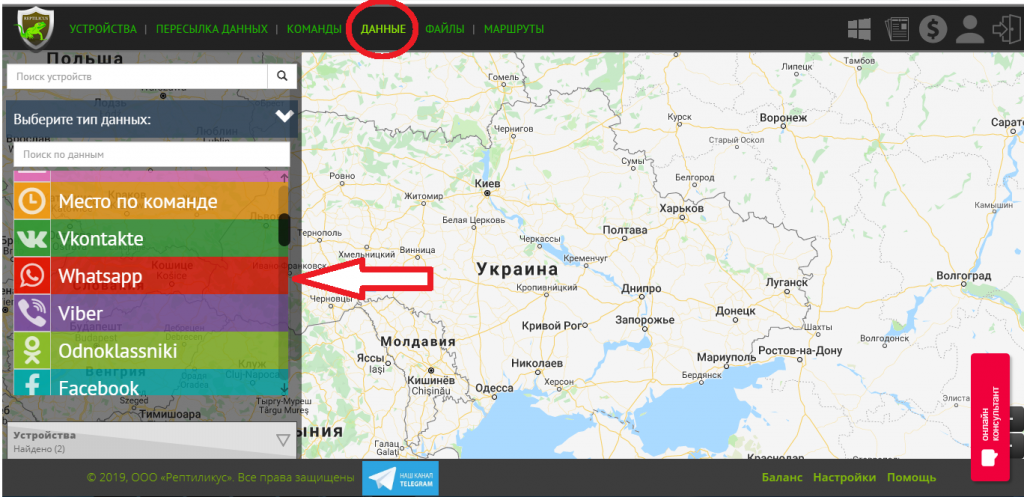Screen dimensions: 1024x497
Task: Click Запорожье on the map
Action: pyautogui.click(x=645, y=320)
